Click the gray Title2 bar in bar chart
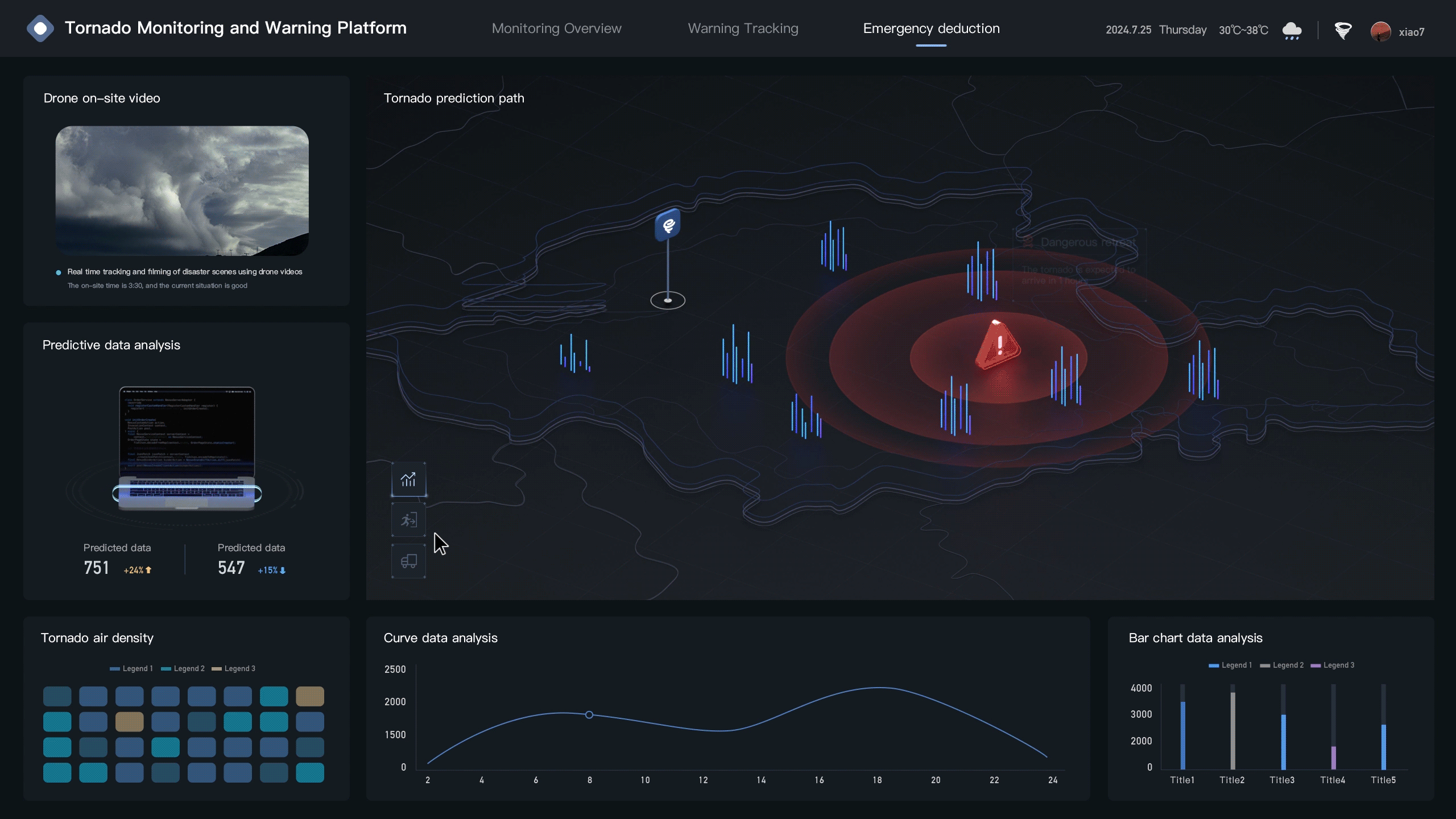 click(x=1233, y=731)
